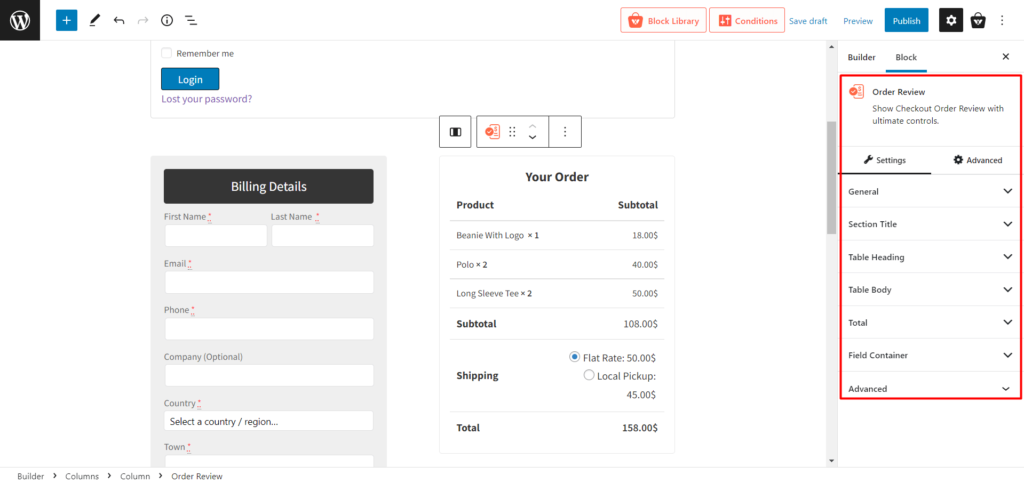The image size is (1024, 483).
Task: Click the scrollbar up arrow
Action: point(831,46)
